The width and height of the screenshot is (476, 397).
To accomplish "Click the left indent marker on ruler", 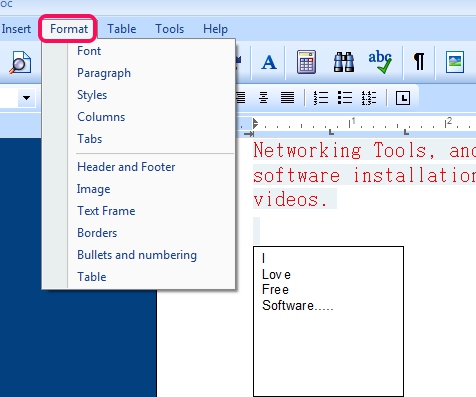I will [x=255, y=124].
